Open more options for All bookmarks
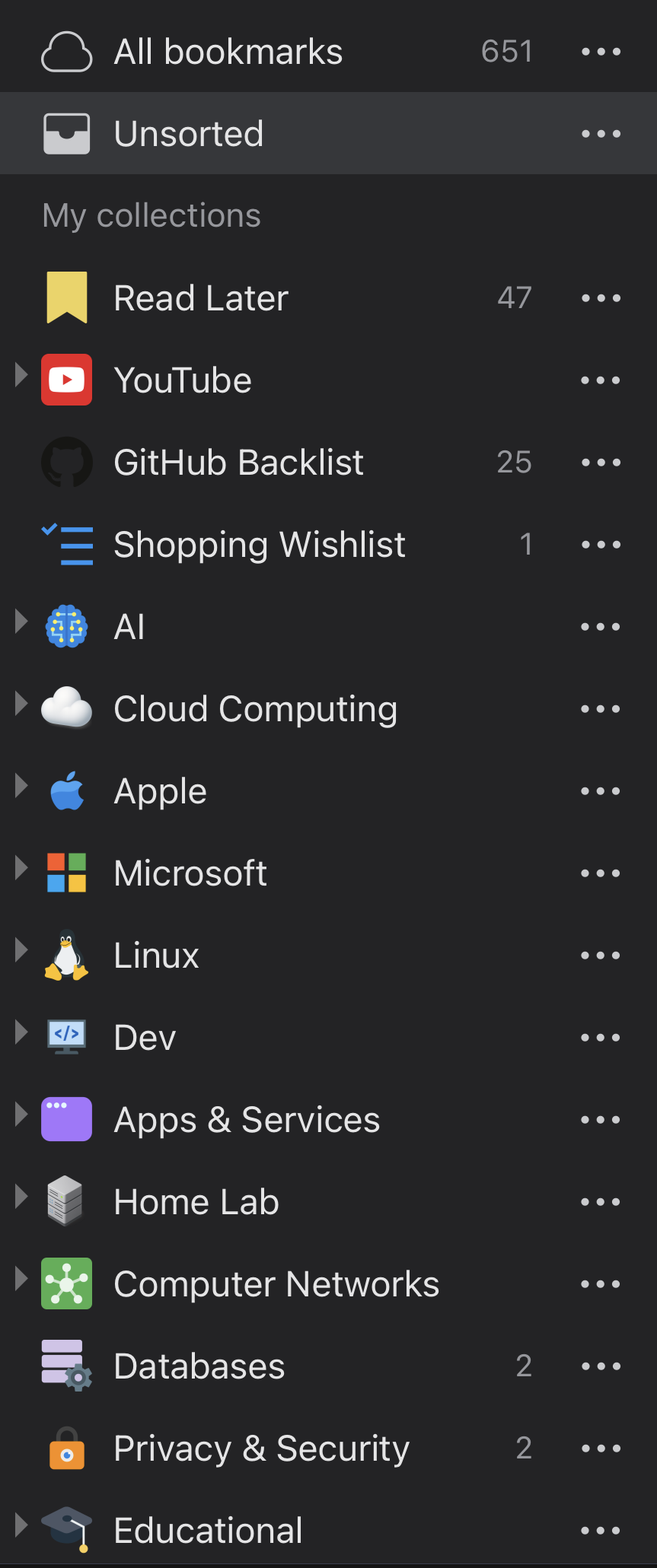The width and height of the screenshot is (657, 1568). point(601,52)
